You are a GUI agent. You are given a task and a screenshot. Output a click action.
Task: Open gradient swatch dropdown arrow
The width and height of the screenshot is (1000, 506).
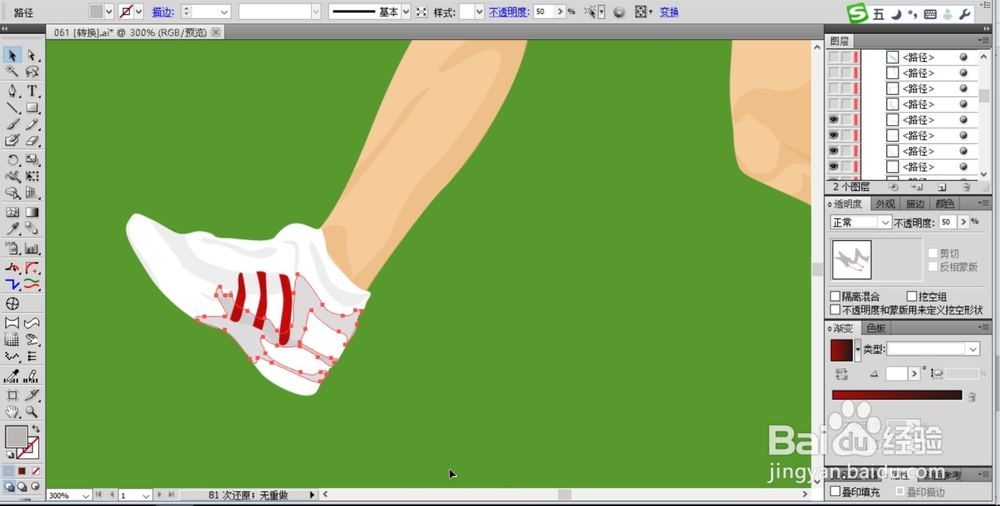coord(858,350)
